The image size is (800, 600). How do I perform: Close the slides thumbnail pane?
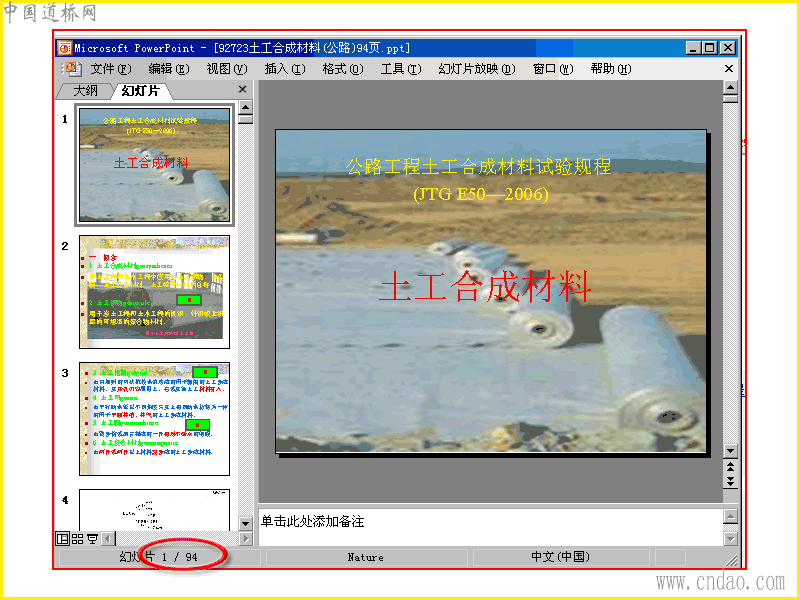[x=242, y=89]
